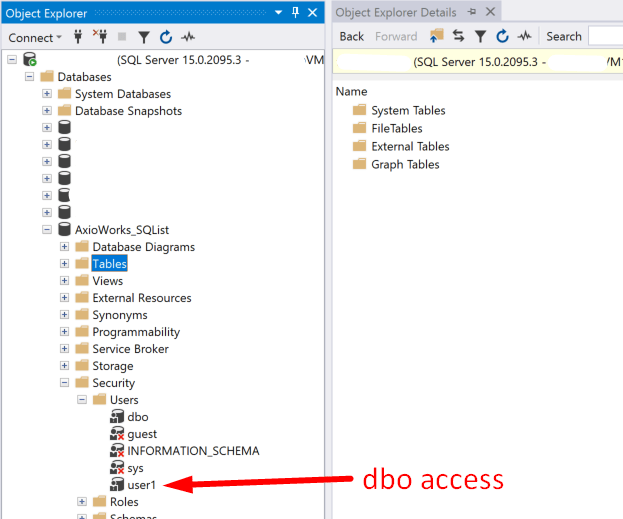Image resolution: width=623 pixels, height=519 pixels.
Task: Expand the Synonyms folder
Action: tap(64, 314)
